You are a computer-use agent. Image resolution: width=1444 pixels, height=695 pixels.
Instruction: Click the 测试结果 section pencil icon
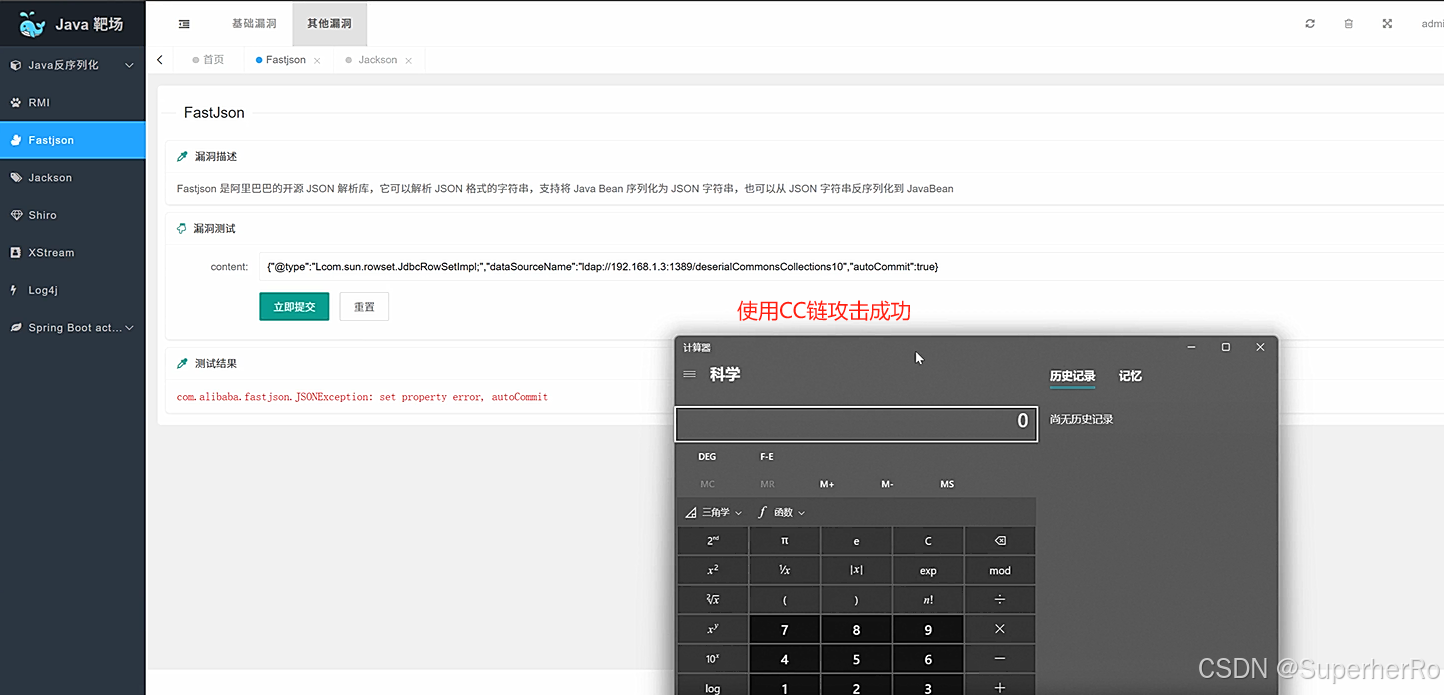(182, 364)
